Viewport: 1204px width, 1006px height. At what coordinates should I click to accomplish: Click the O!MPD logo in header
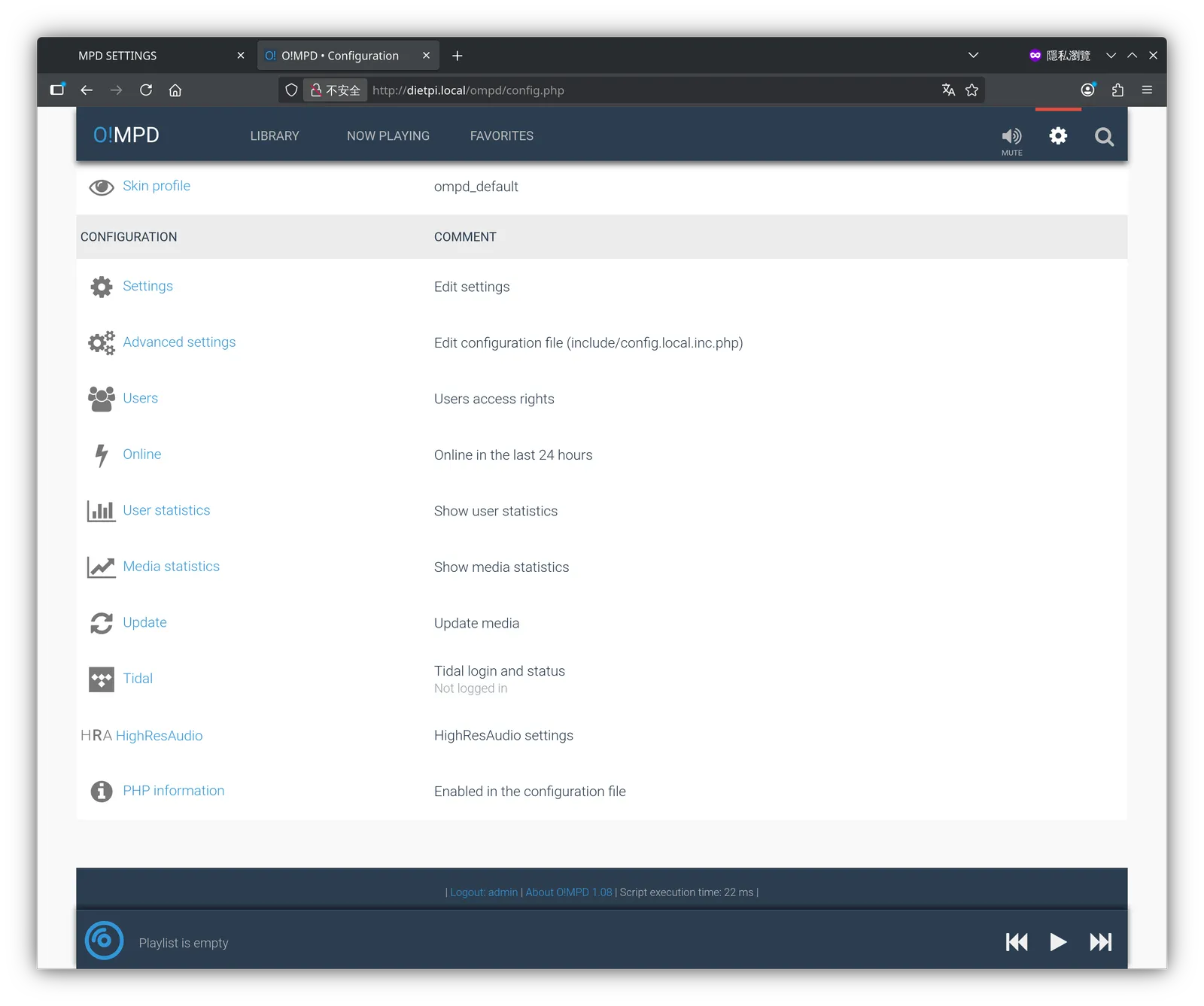coord(126,135)
